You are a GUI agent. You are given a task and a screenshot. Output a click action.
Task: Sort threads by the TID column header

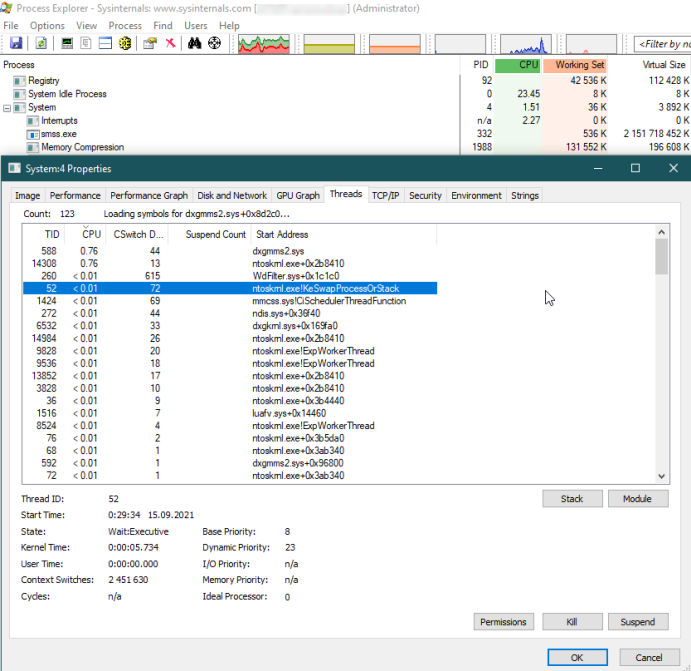[44, 234]
